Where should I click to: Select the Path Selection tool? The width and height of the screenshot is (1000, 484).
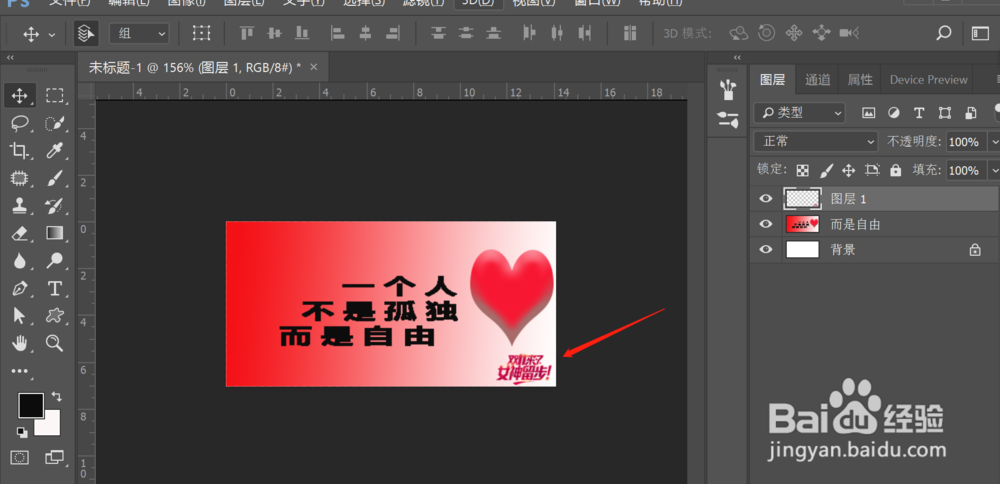(x=19, y=316)
